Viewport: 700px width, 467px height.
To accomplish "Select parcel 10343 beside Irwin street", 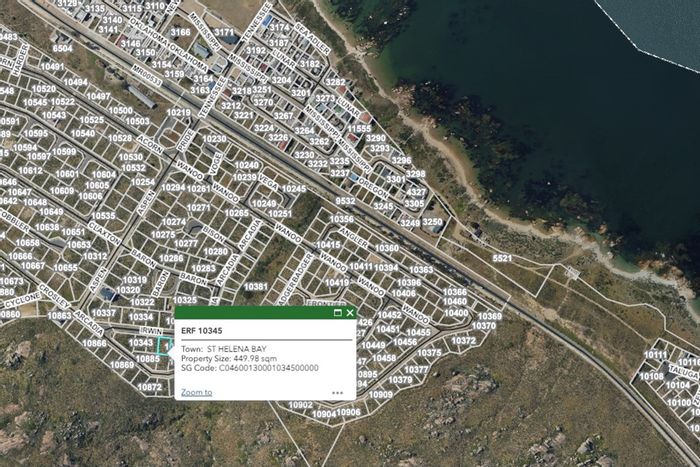I will (141, 343).
